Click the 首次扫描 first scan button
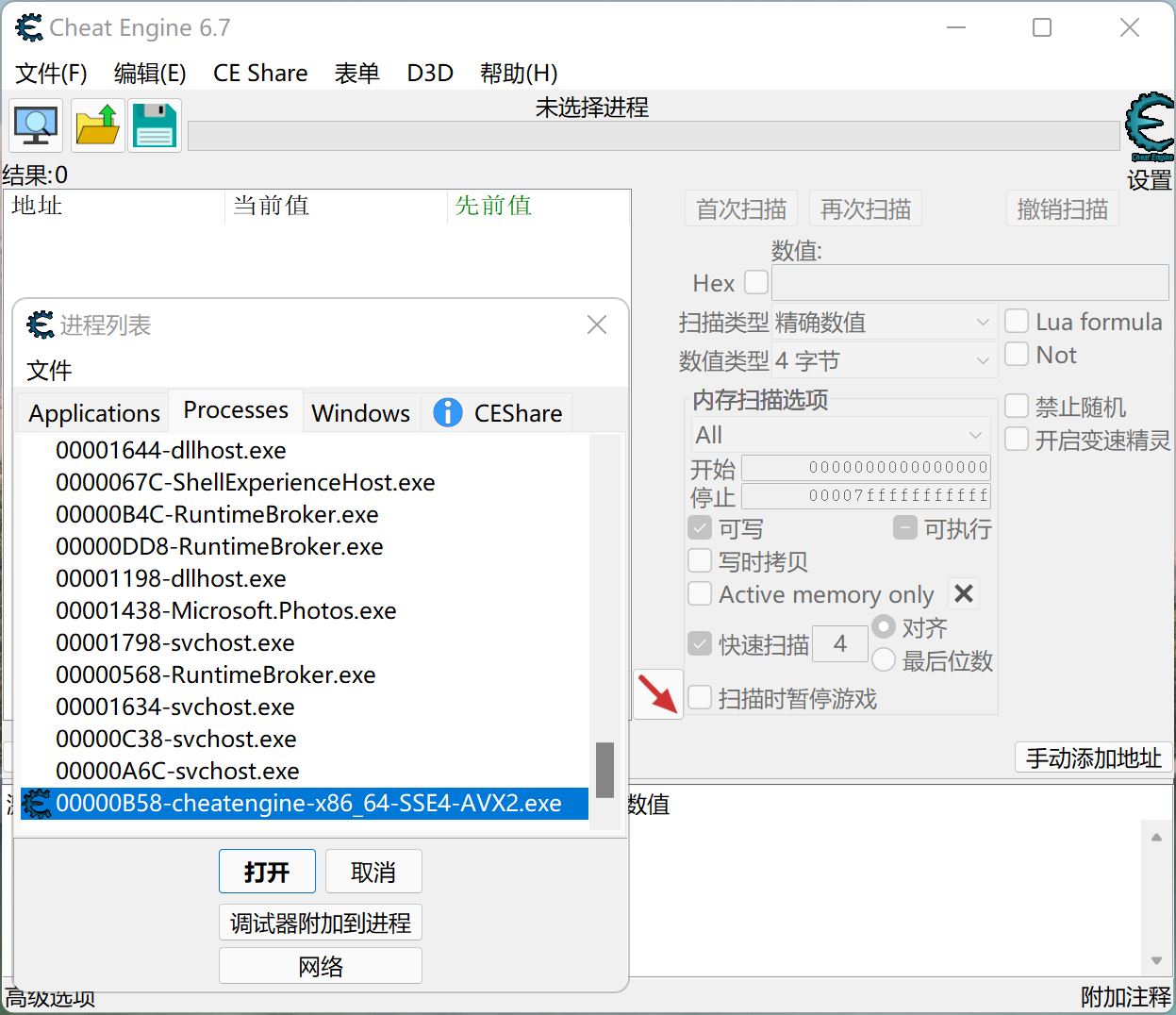 tap(740, 208)
